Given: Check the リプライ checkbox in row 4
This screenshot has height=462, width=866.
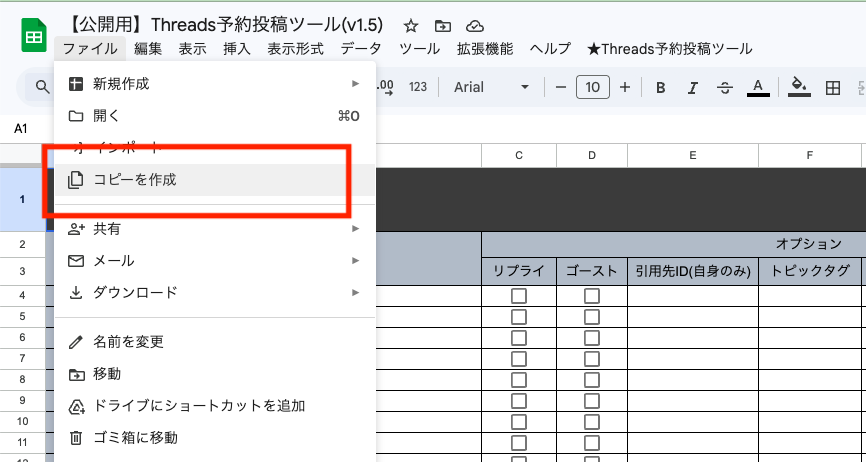Looking at the screenshot, I should click(x=519, y=296).
